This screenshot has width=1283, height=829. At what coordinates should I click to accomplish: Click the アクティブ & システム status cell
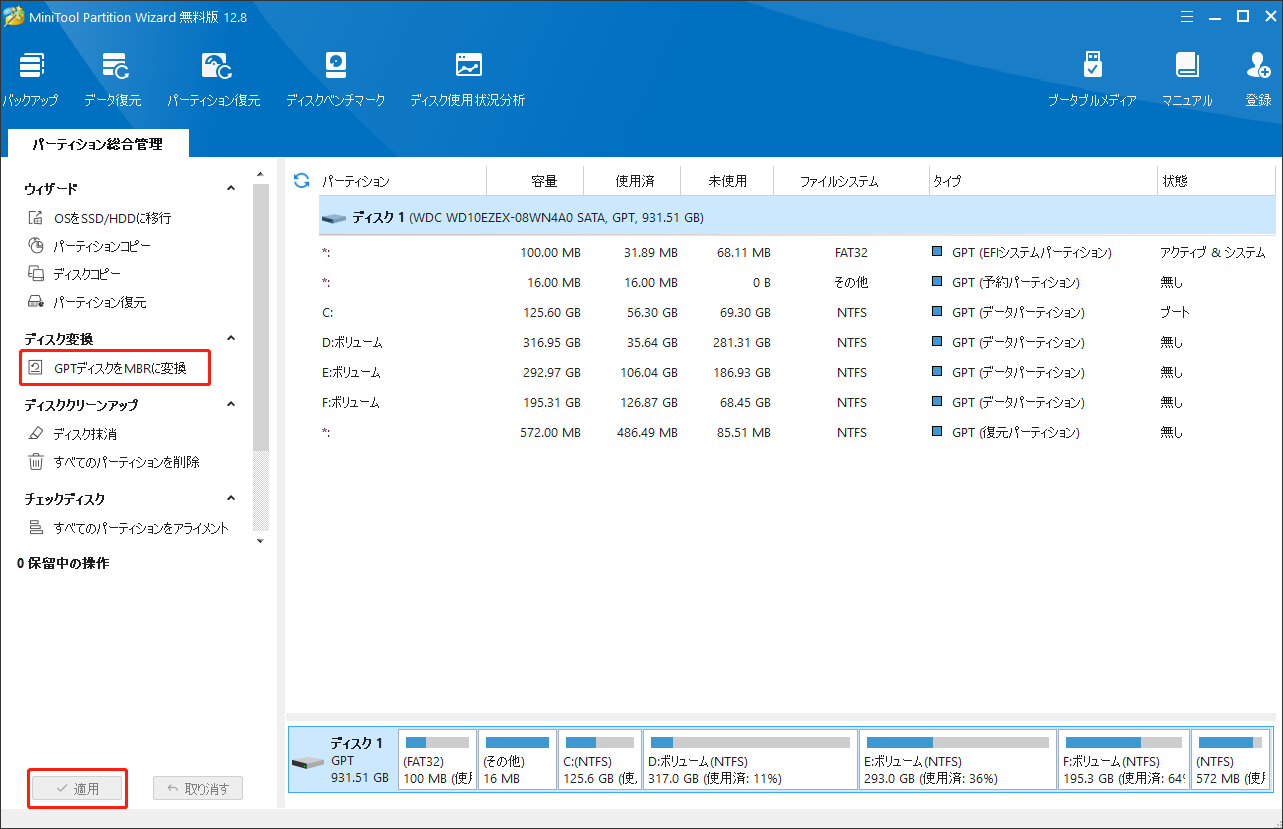(1212, 252)
